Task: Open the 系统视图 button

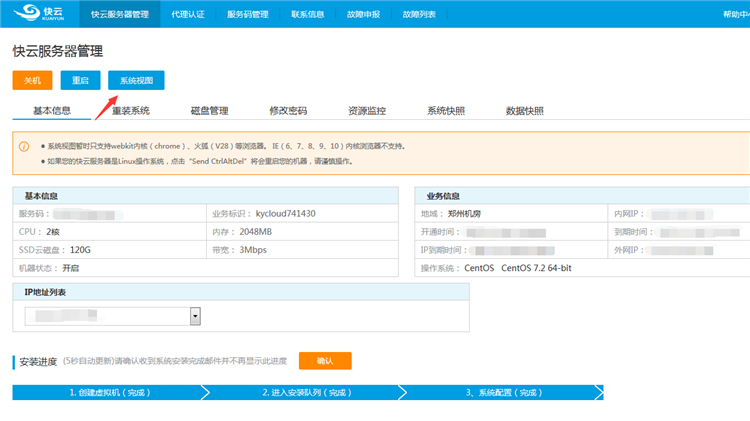Action: pyautogui.click(x=137, y=80)
